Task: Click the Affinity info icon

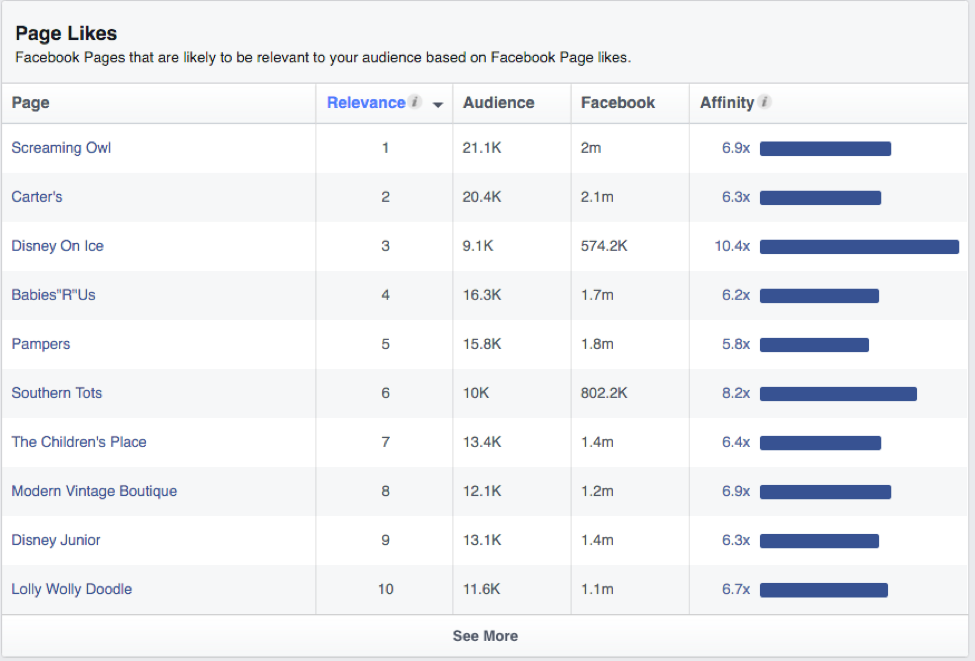Action: pyautogui.click(x=765, y=102)
